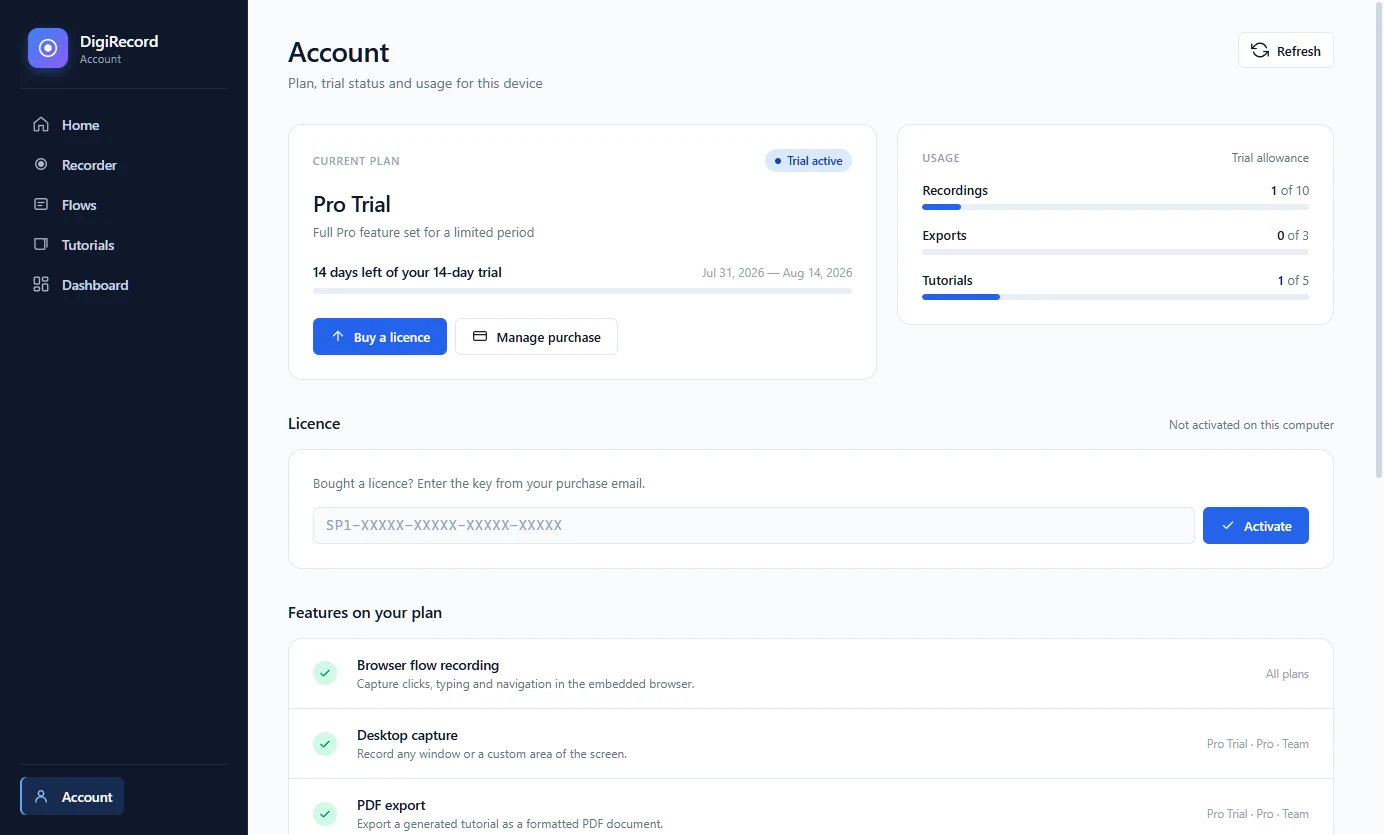Click the 'Features on your plan' heading
The image size is (1384, 835).
[365, 612]
